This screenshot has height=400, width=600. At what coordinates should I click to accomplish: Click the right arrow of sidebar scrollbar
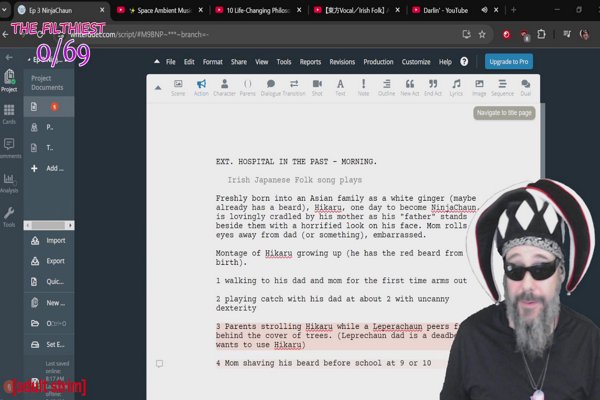point(70,225)
